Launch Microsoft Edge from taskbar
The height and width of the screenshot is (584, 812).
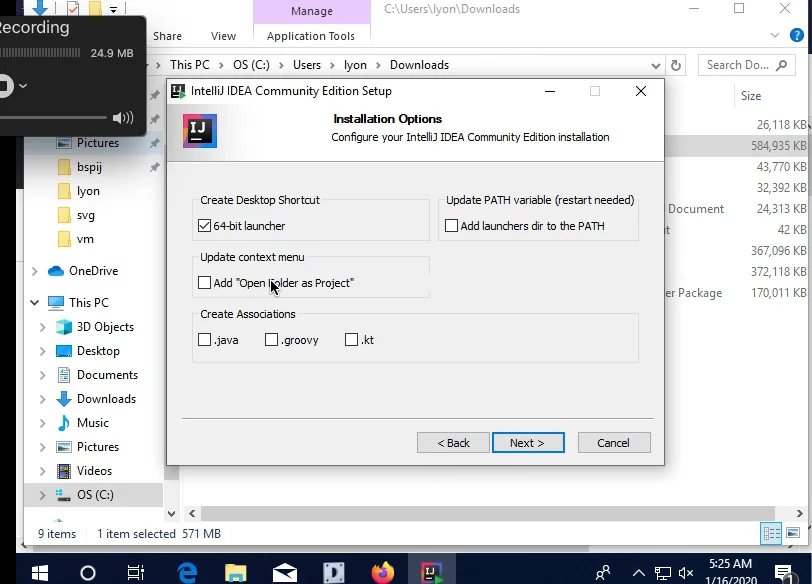pos(187,573)
